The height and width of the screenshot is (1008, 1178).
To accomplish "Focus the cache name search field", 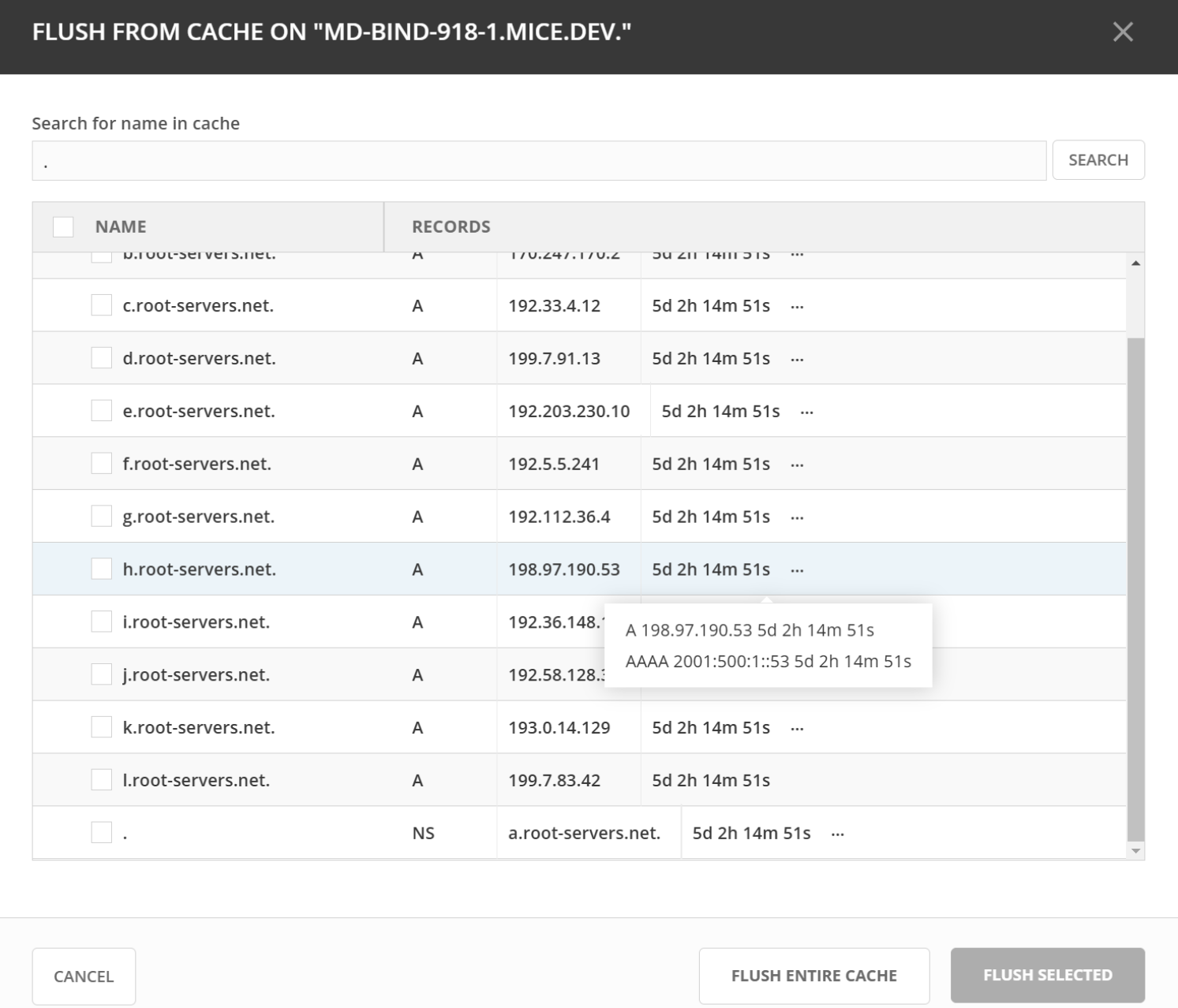I will (x=539, y=161).
